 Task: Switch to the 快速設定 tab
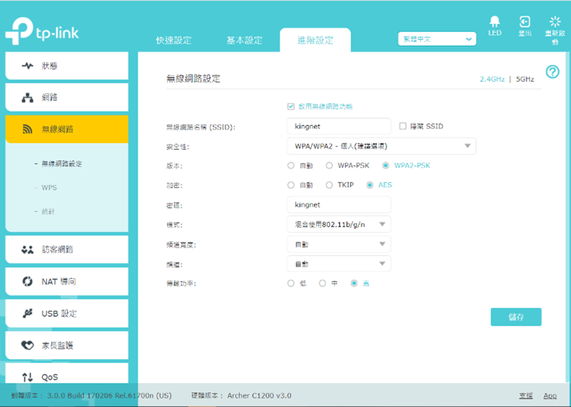click(x=174, y=40)
